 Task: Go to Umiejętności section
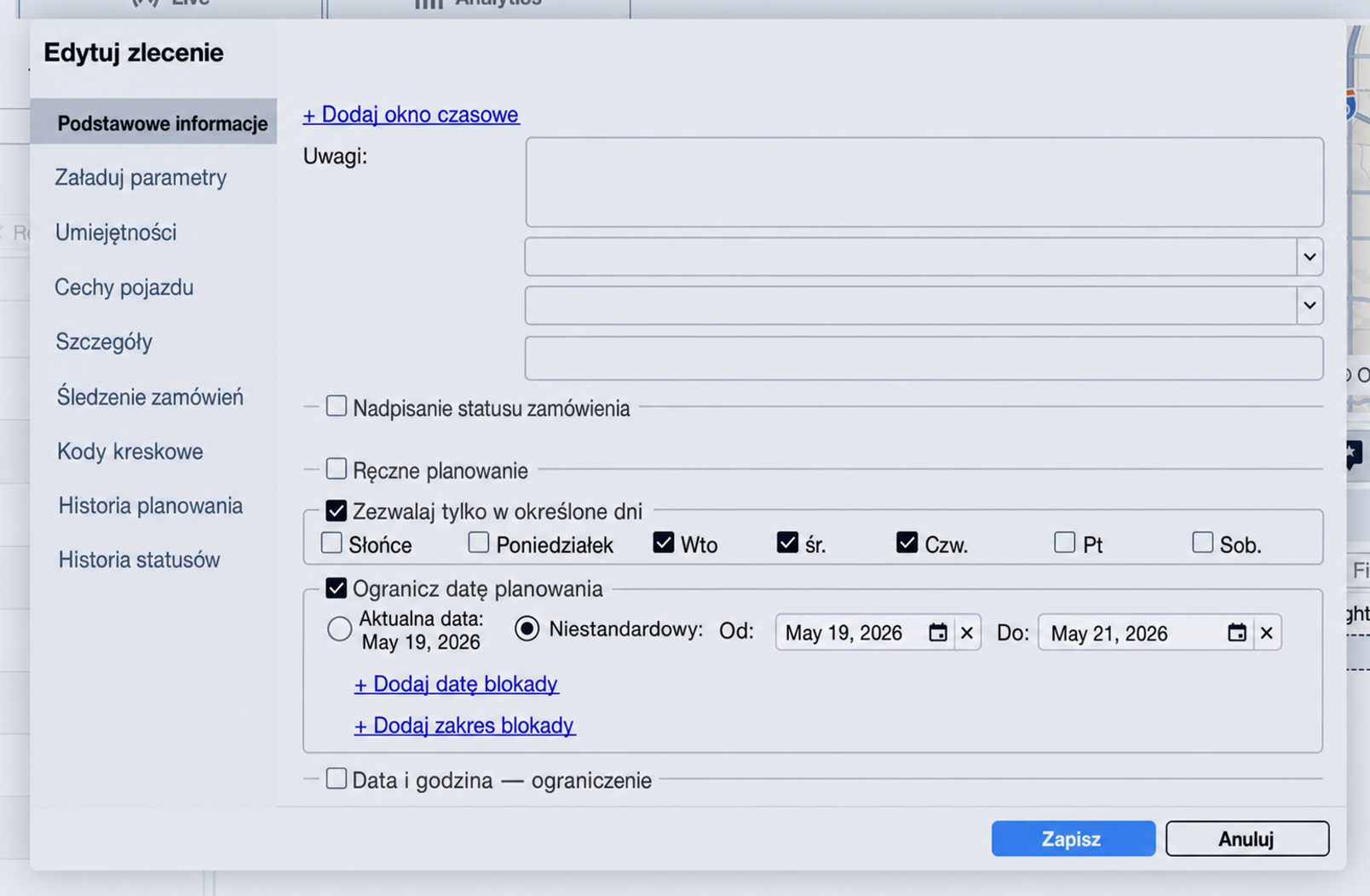116,233
